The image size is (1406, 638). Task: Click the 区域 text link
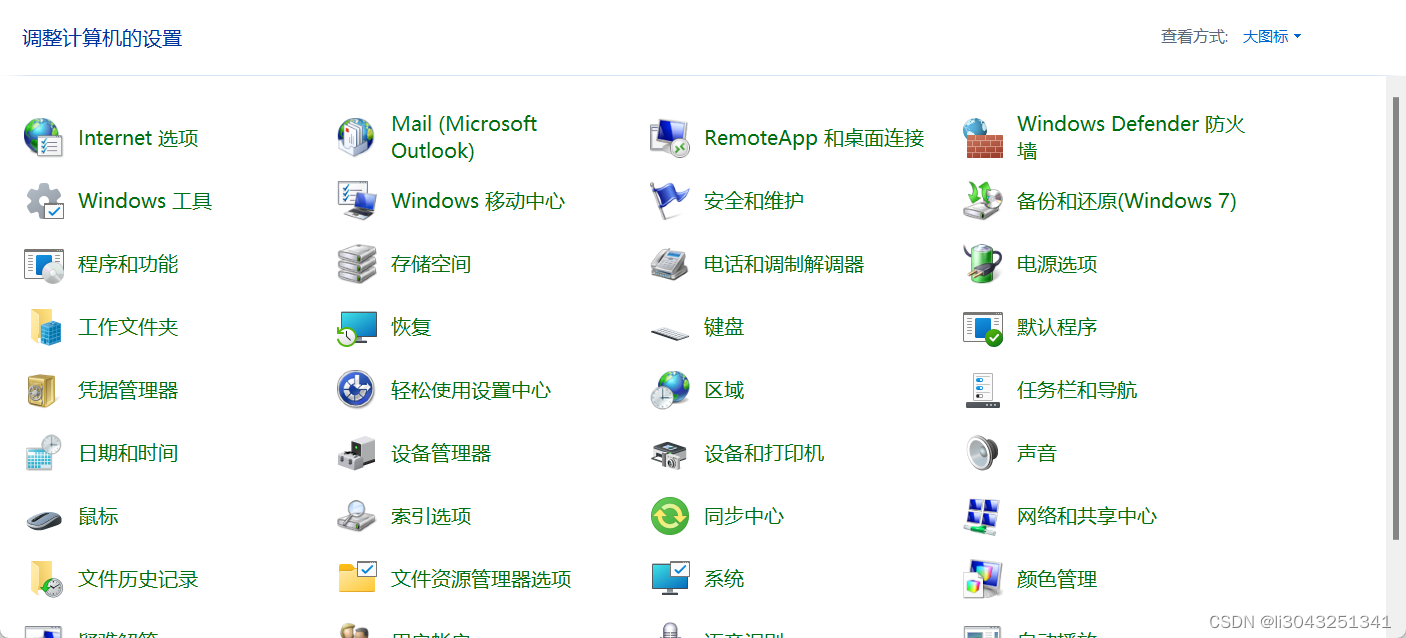724,390
